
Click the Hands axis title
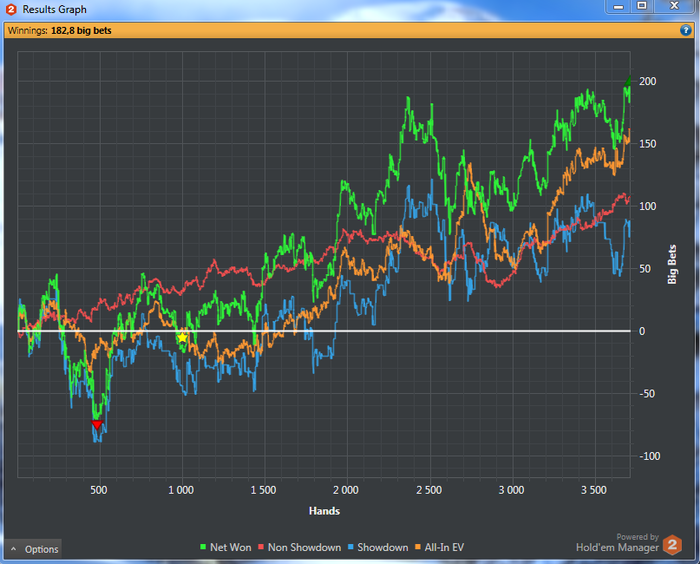click(x=324, y=511)
